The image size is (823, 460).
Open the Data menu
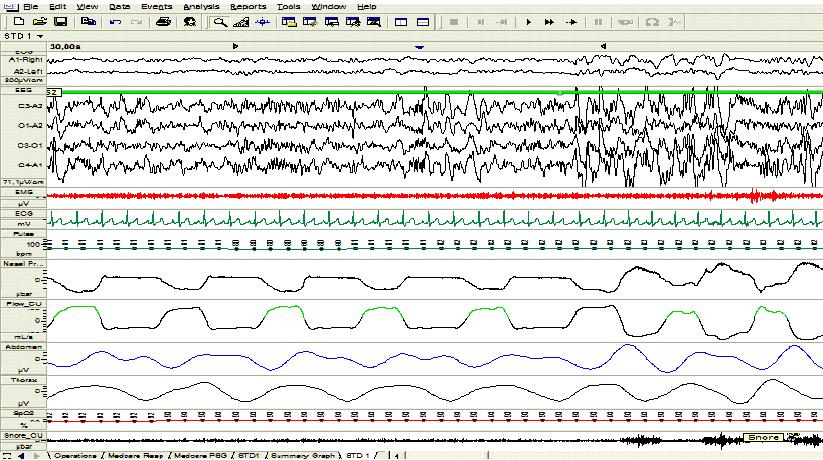point(120,6)
